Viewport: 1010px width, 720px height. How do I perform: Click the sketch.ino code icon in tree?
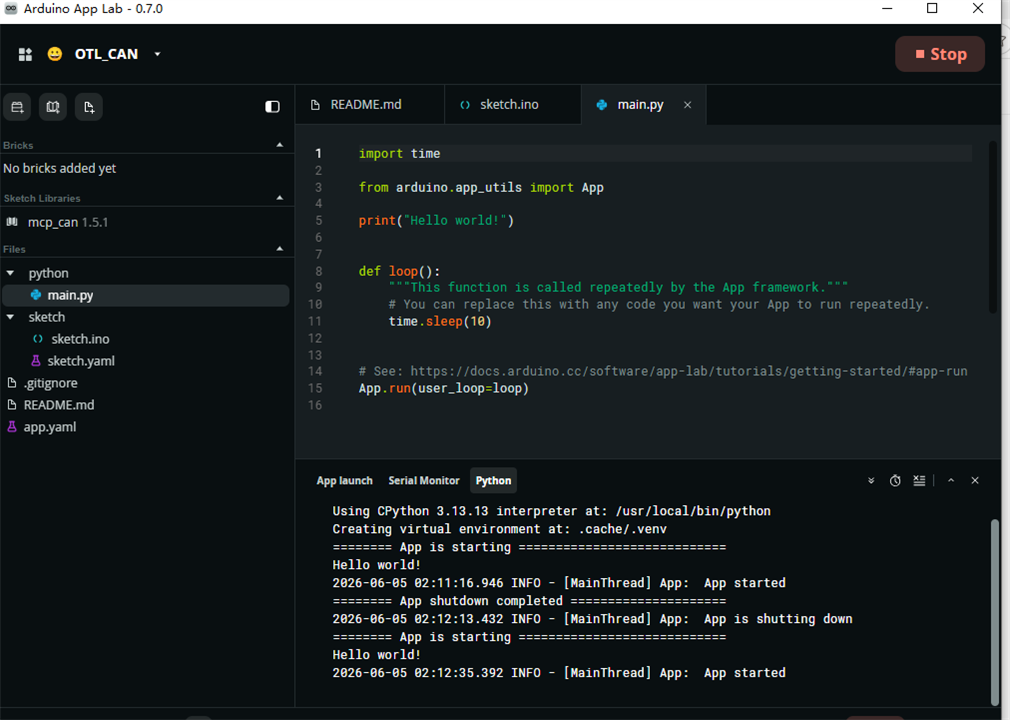point(38,339)
